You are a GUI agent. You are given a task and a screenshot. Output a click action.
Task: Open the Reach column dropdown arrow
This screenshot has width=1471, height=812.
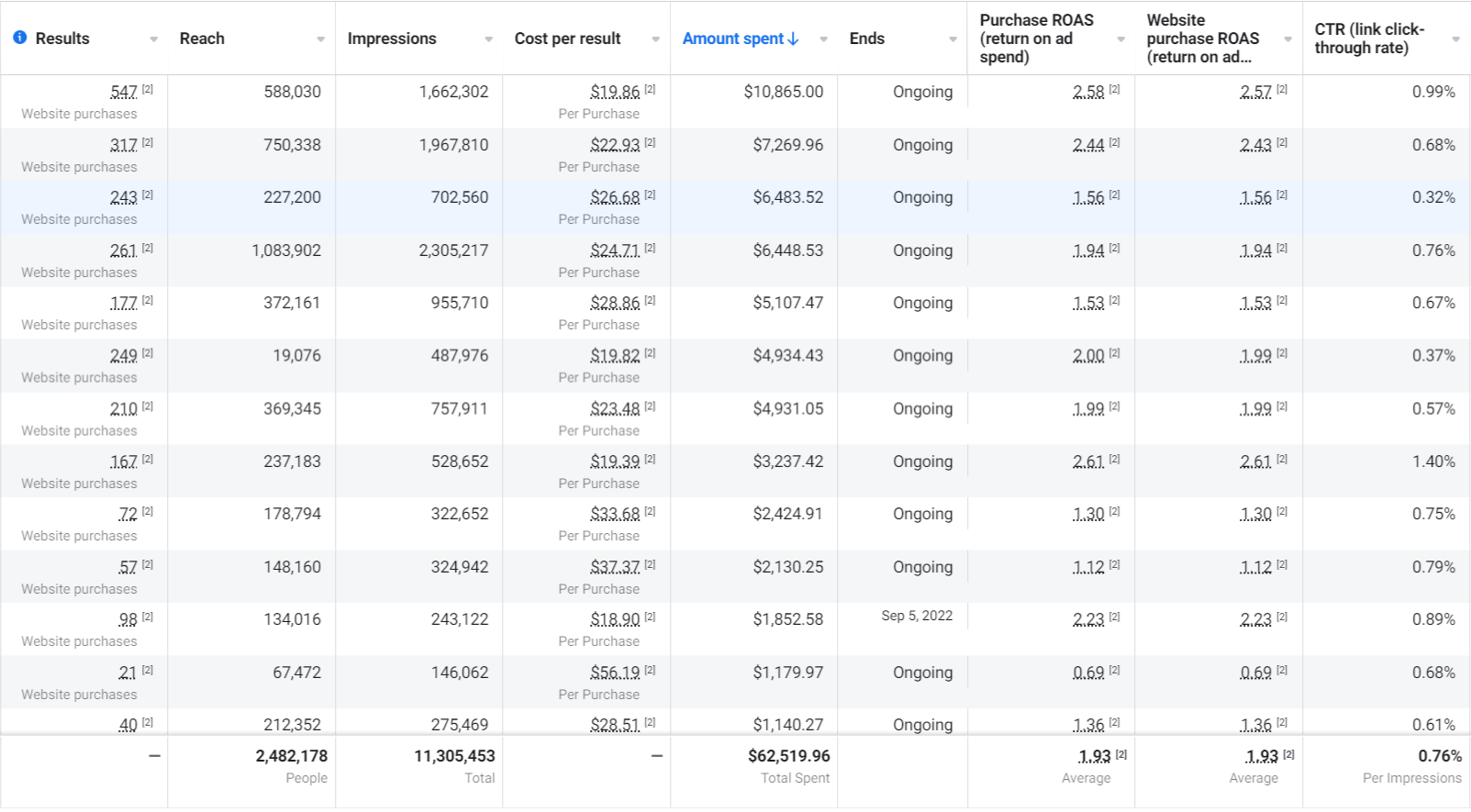click(x=320, y=39)
